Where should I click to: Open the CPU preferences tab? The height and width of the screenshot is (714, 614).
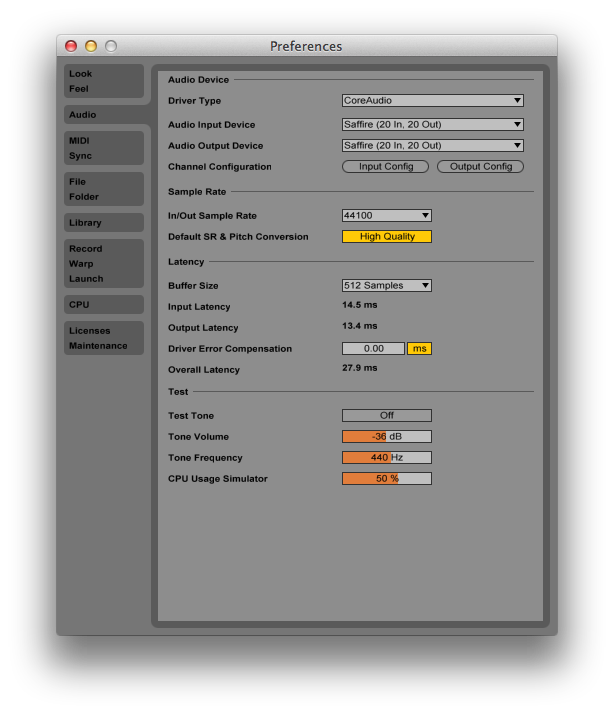(104, 305)
